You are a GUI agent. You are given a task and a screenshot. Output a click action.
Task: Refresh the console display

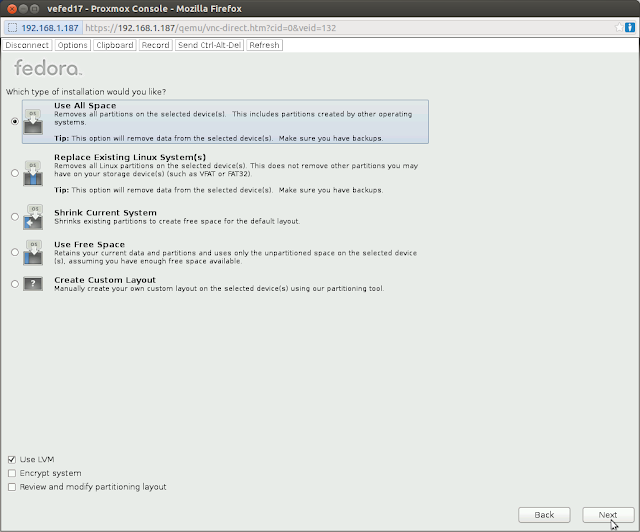pyautogui.click(x=264, y=45)
